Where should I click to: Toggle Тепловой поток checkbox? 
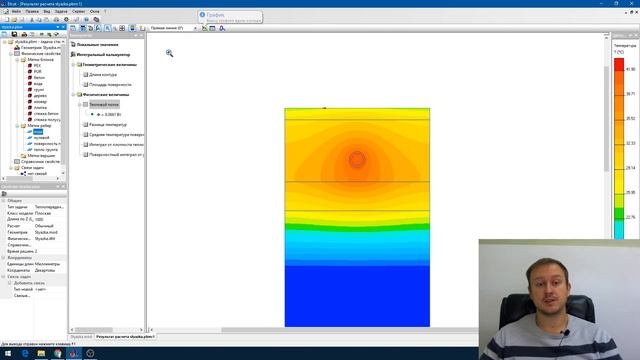click(86, 104)
